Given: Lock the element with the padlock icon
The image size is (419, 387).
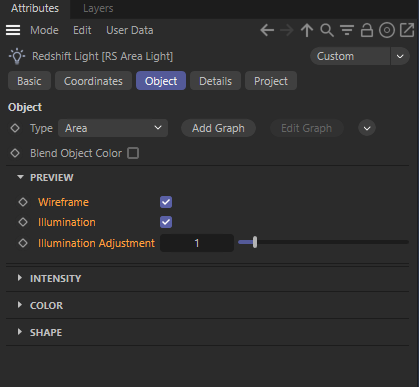Looking at the screenshot, I should click(x=367, y=30).
